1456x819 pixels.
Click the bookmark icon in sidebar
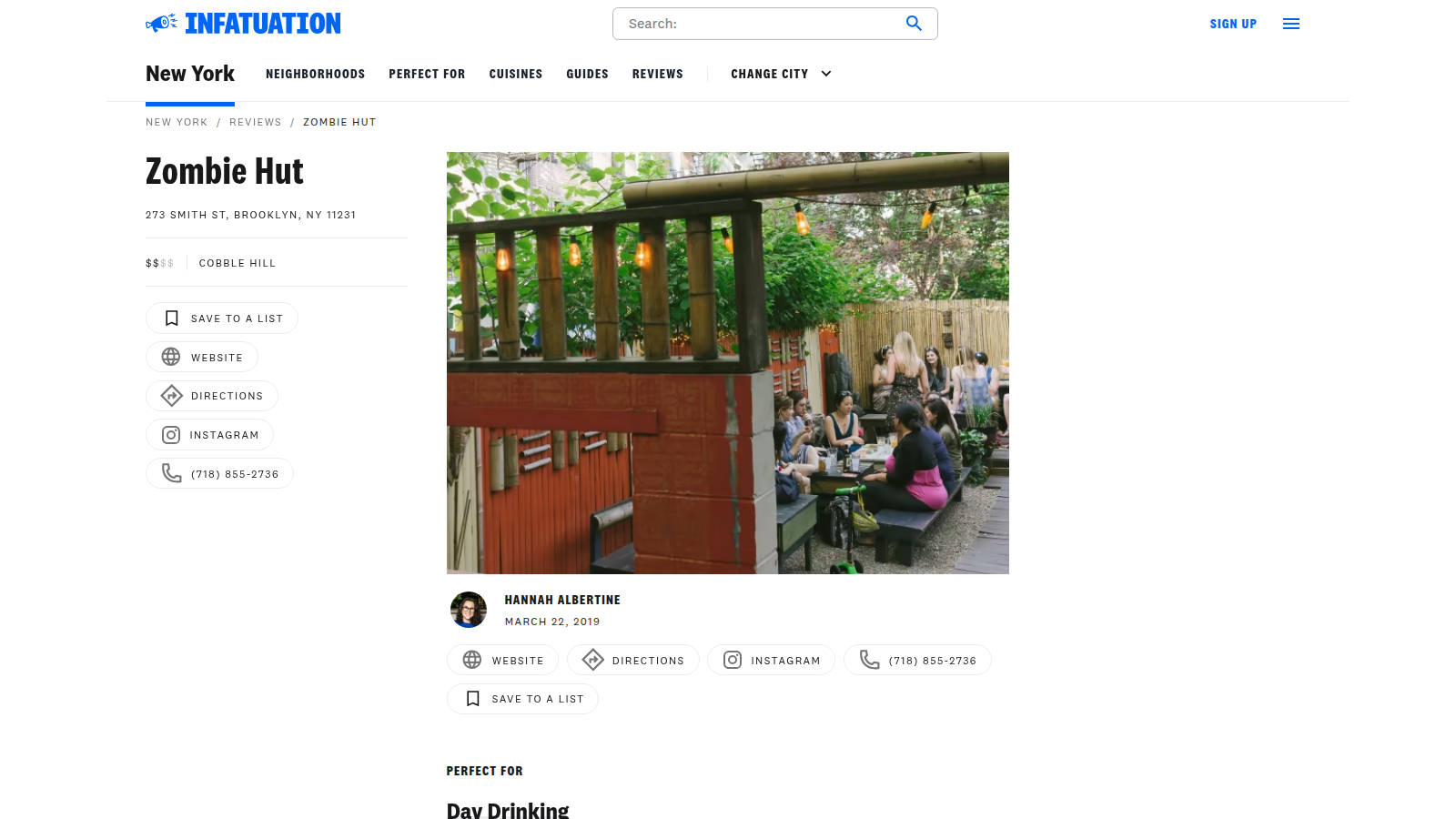pos(171,318)
